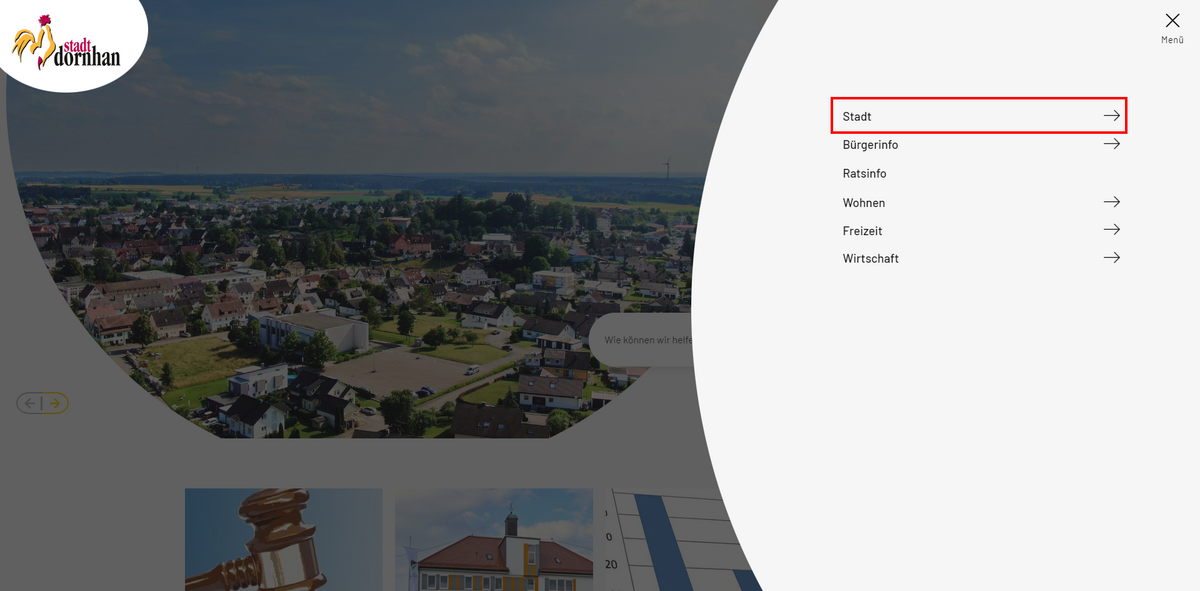Select the Freizeit menu label
1200x591 pixels.
pos(863,231)
